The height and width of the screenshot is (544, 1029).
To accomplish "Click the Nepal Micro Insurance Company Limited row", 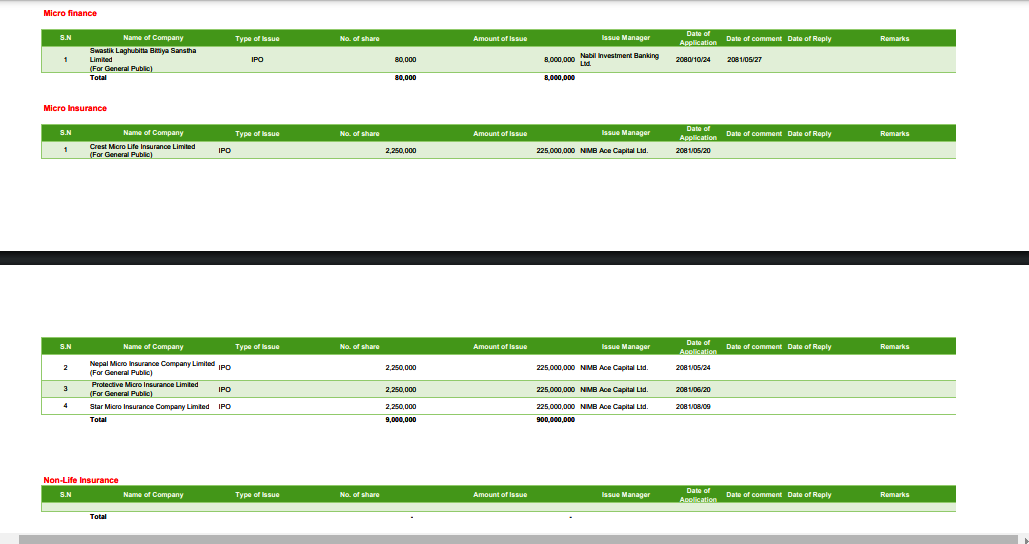I will [x=152, y=367].
